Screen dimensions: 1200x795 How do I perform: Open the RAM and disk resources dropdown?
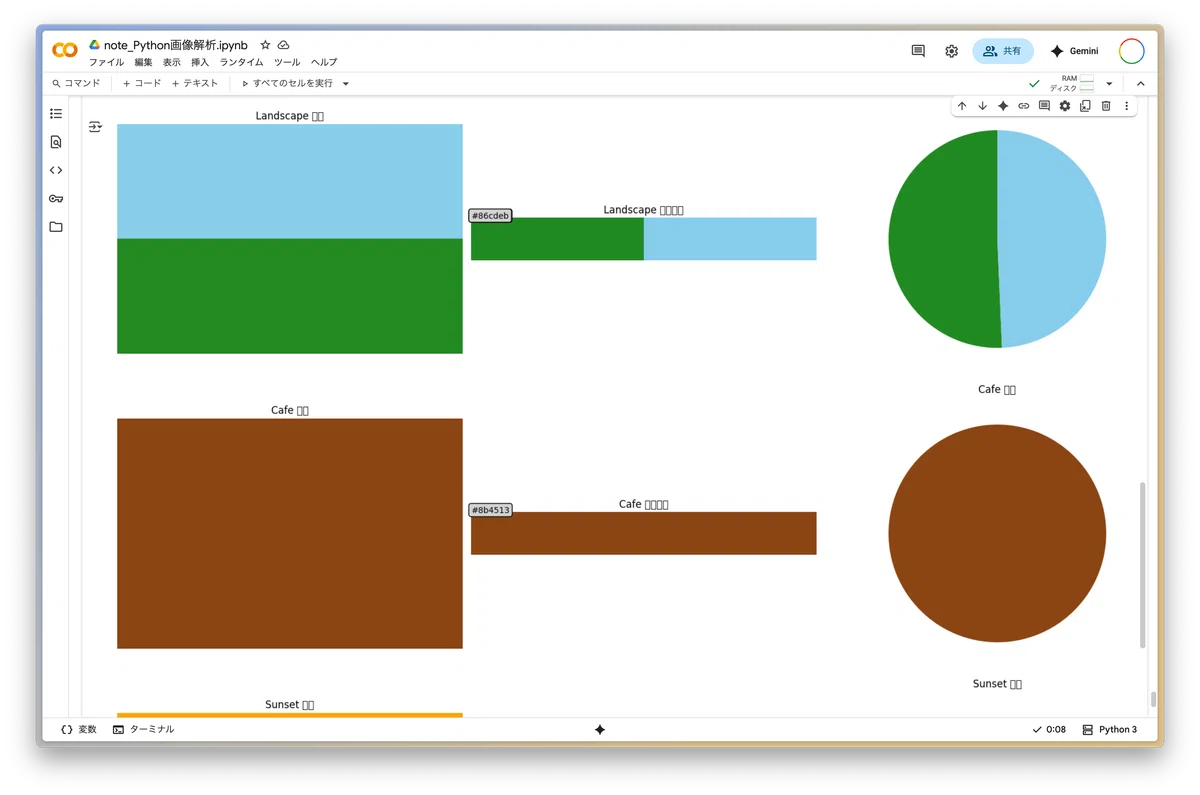click(x=1109, y=84)
